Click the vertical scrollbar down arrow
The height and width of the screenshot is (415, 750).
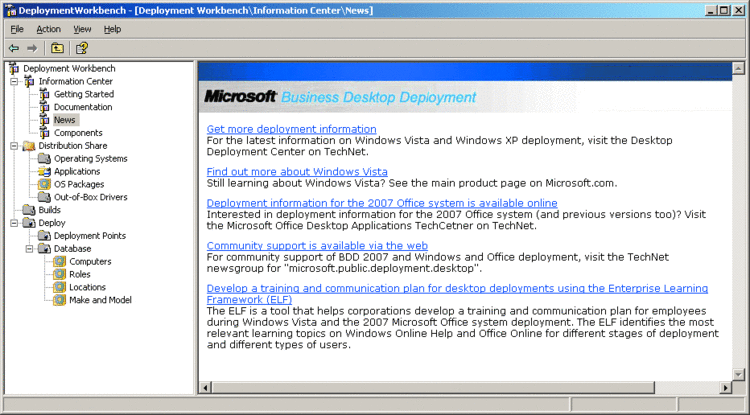pos(739,375)
